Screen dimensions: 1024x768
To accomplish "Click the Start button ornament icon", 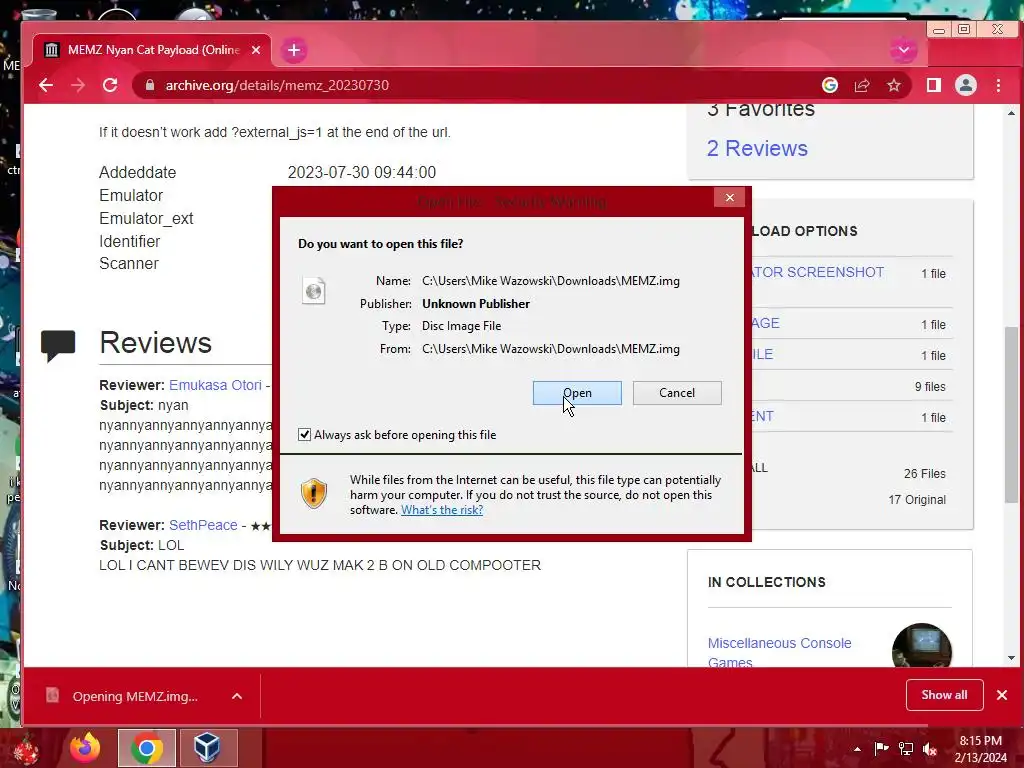I will [25, 750].
